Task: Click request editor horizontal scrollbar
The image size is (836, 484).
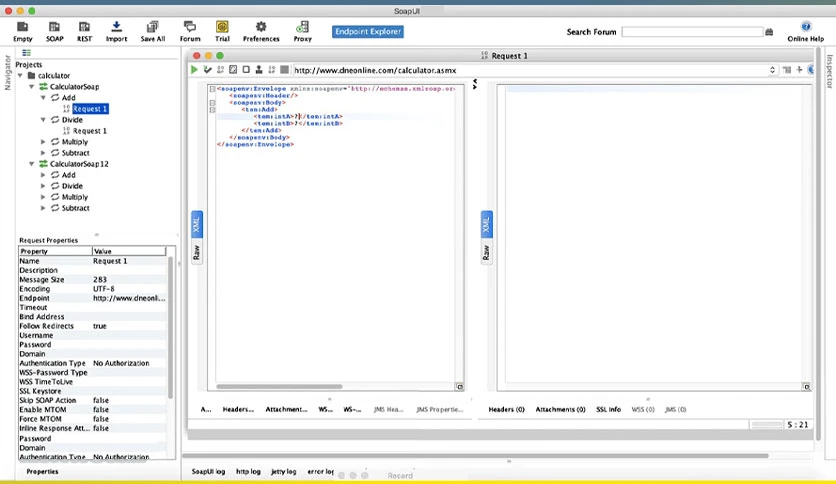Action: [279, 386]
